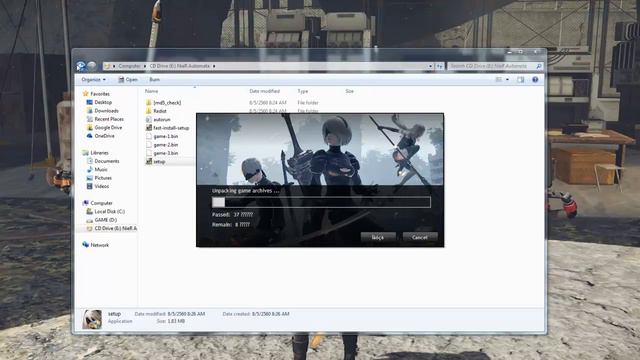Click the button left of Cancel in installer
Viewport: 640px width, 360px height.
pos(378,237)
